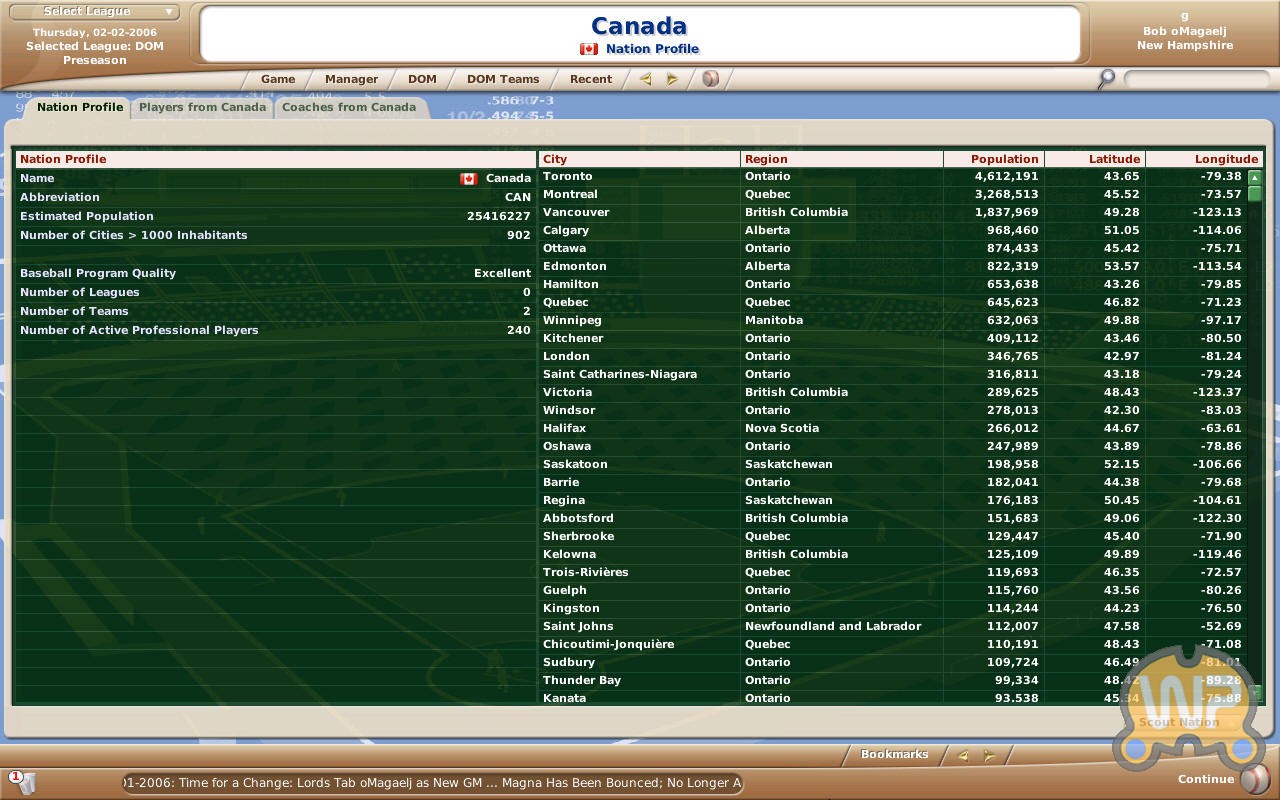Switch to Coaches from Canada tab
The image size is (1280, 800).
348,108
